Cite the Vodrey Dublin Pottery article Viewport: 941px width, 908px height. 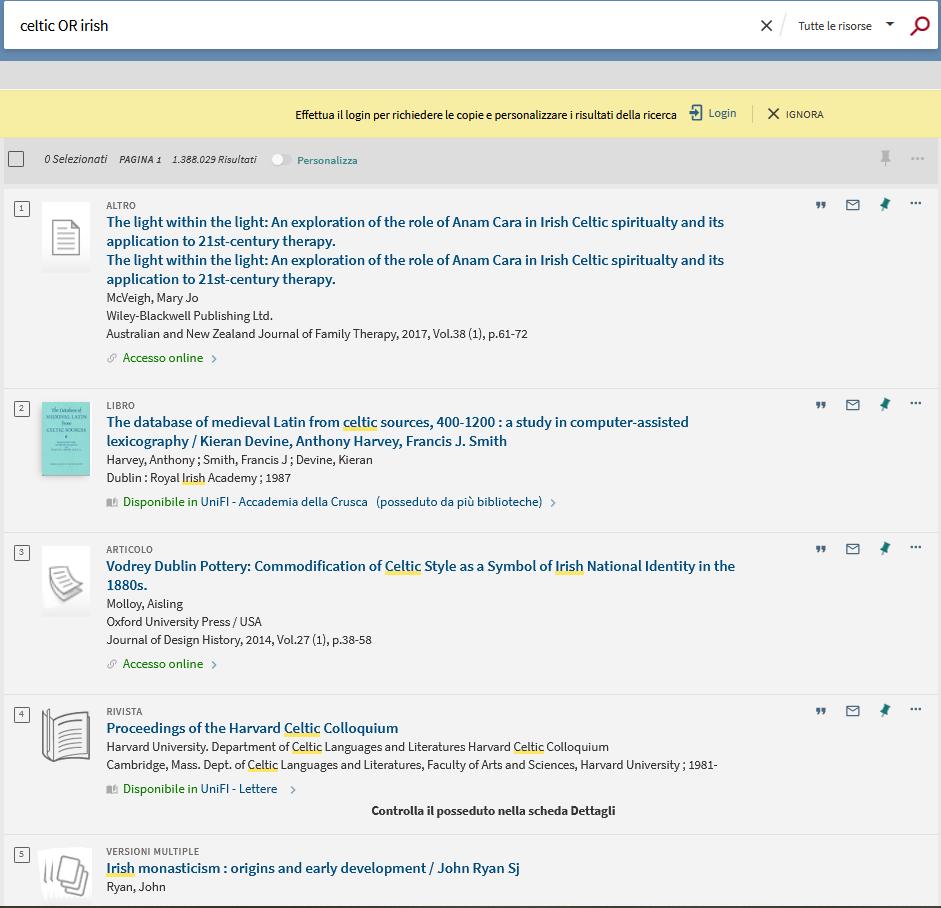pos(821,549)
